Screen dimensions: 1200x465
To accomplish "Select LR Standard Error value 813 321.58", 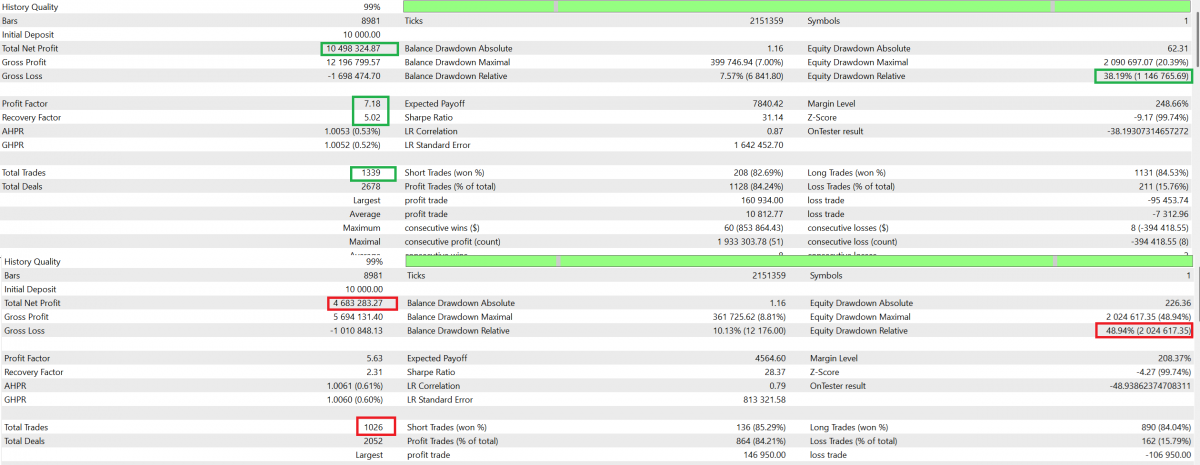I will [765, 399].
